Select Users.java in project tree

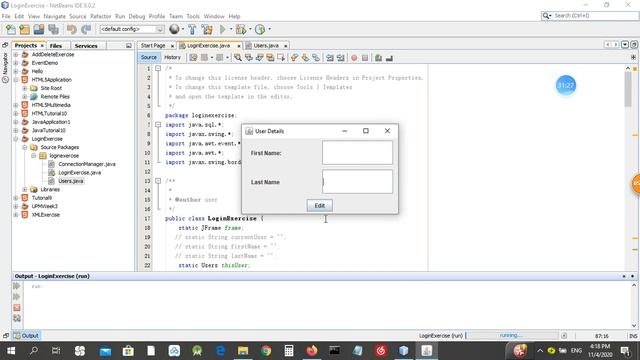click(x=71, y=181)
